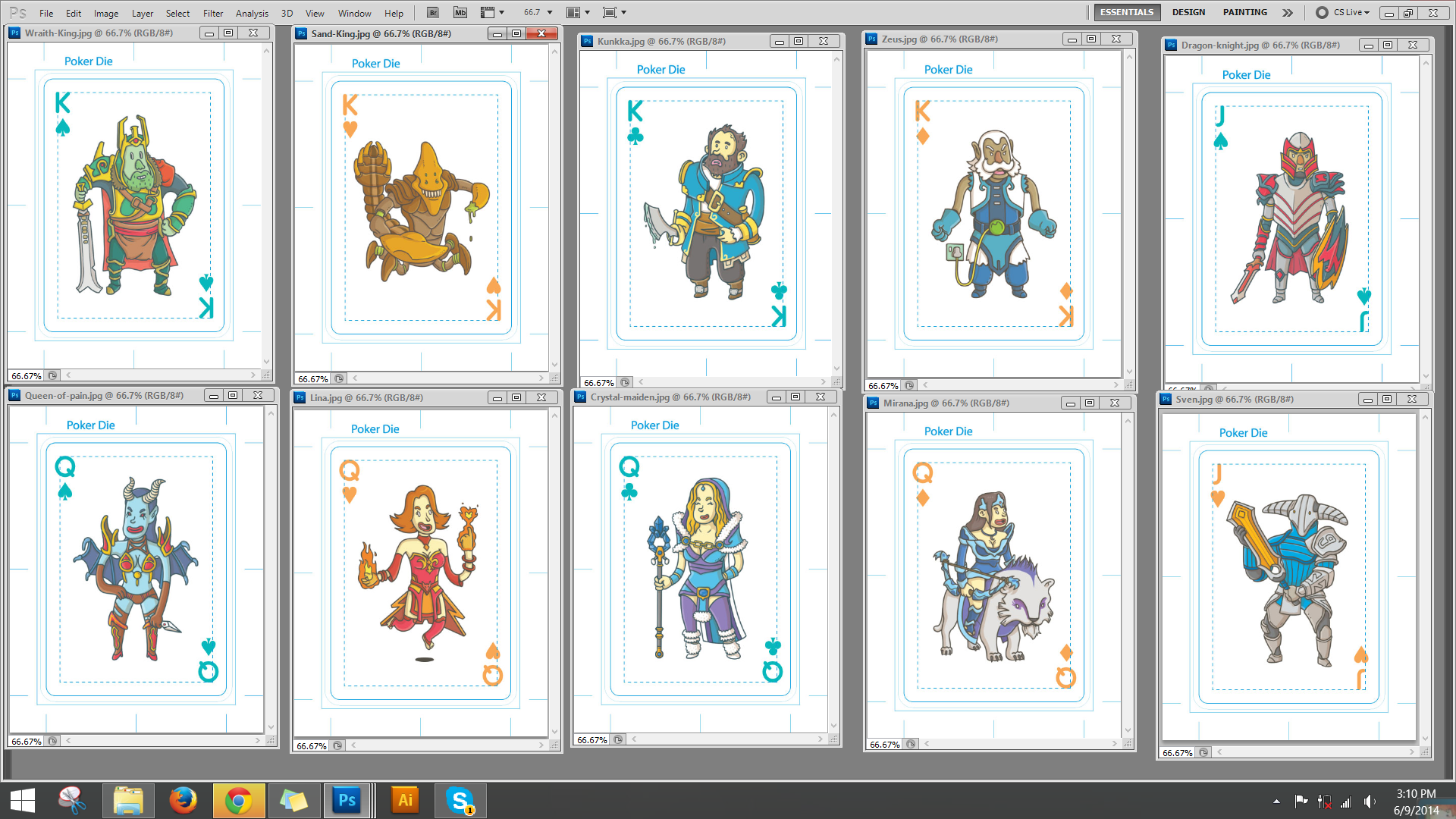Click the Lina.jpg window horizontal scrollbar
1456x819 pixels.
(x=447, y=745)
